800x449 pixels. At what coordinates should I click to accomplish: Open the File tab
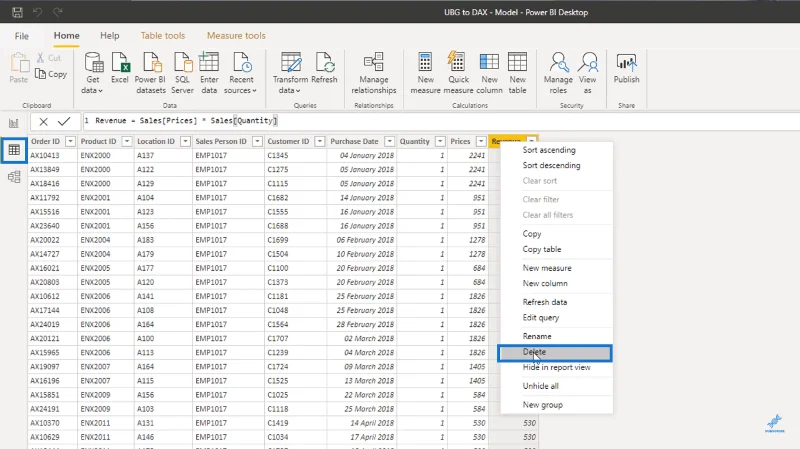[21, 36]
